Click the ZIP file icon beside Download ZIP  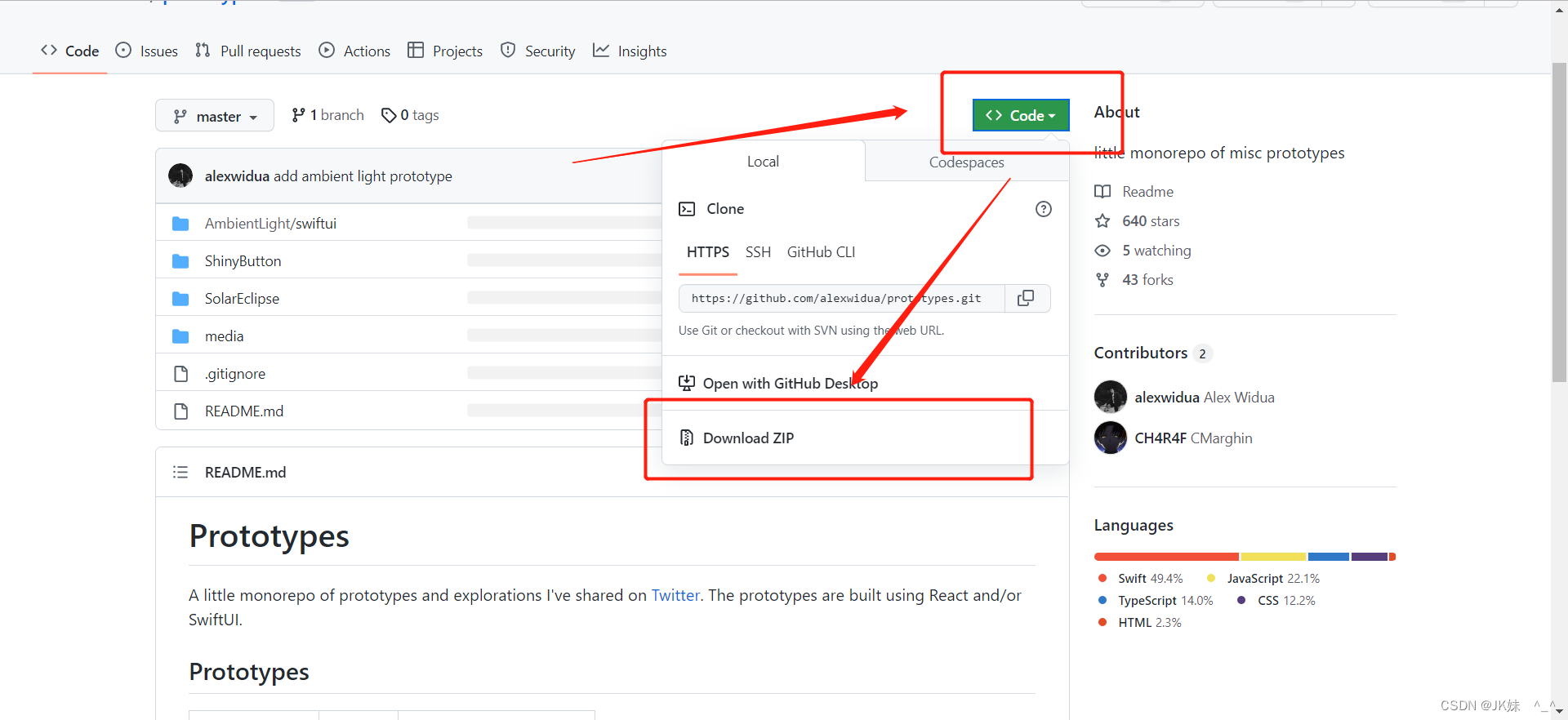click(687, 438)
